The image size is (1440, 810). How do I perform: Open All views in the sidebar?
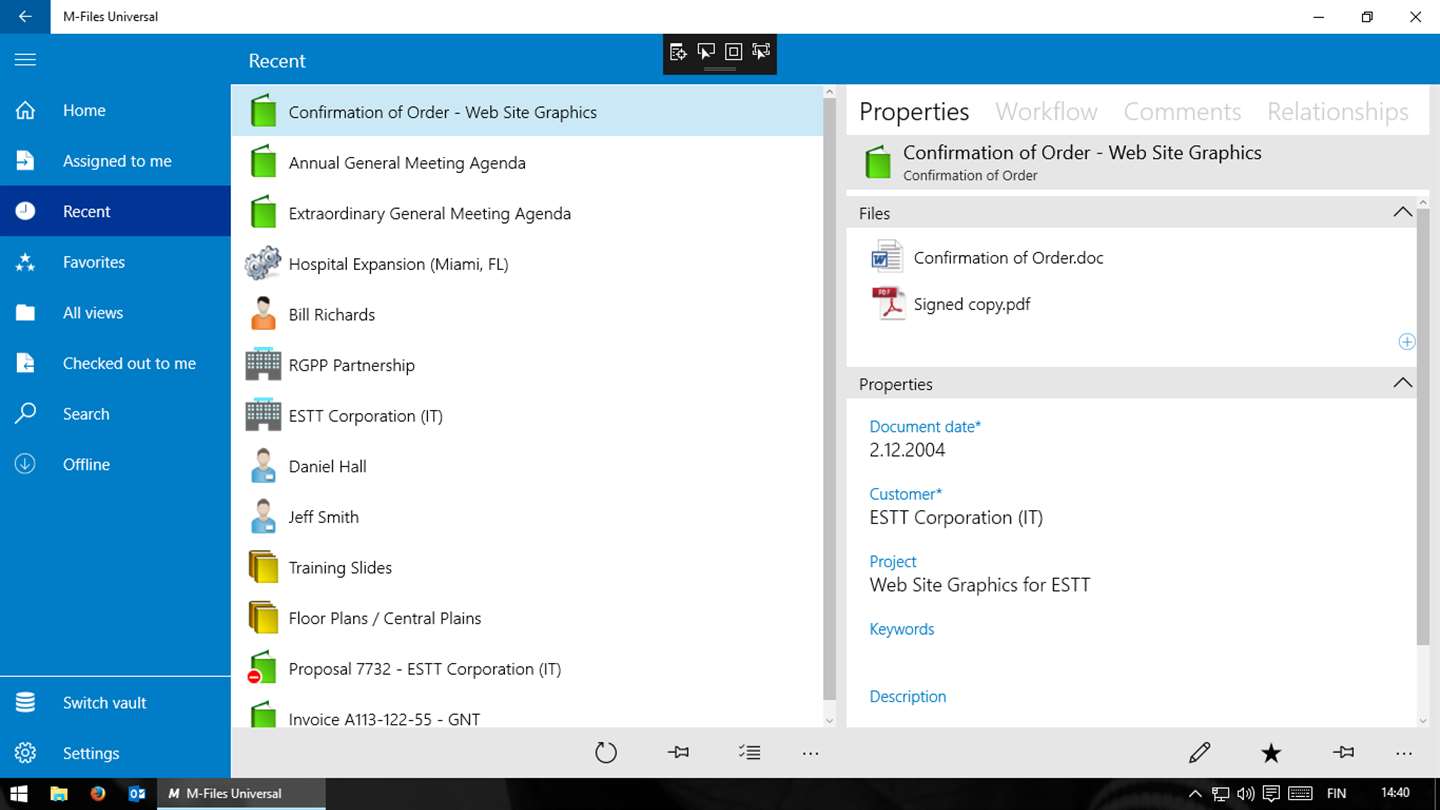(115, 313)
